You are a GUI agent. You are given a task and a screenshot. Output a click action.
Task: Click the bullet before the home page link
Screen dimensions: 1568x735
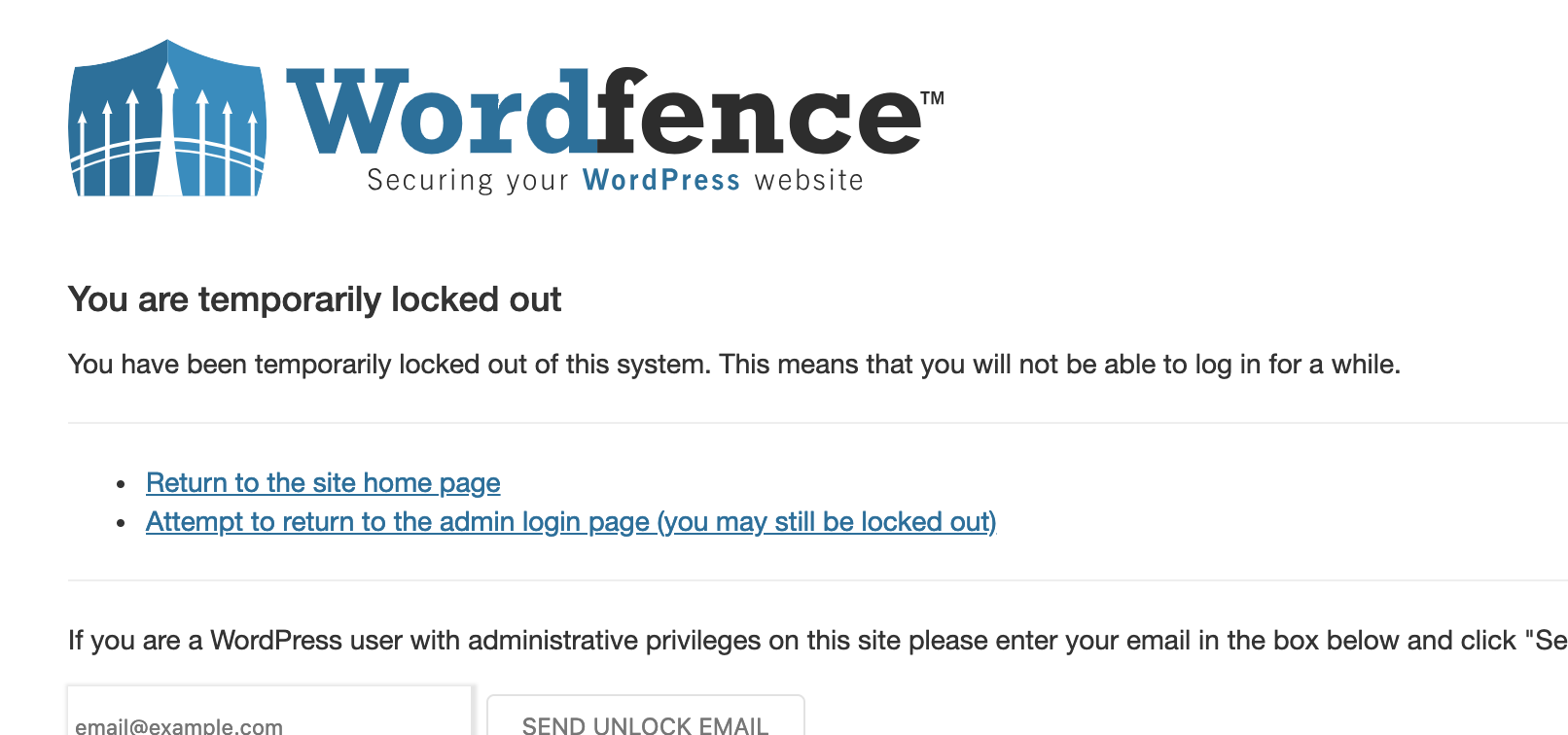point(121,484)
